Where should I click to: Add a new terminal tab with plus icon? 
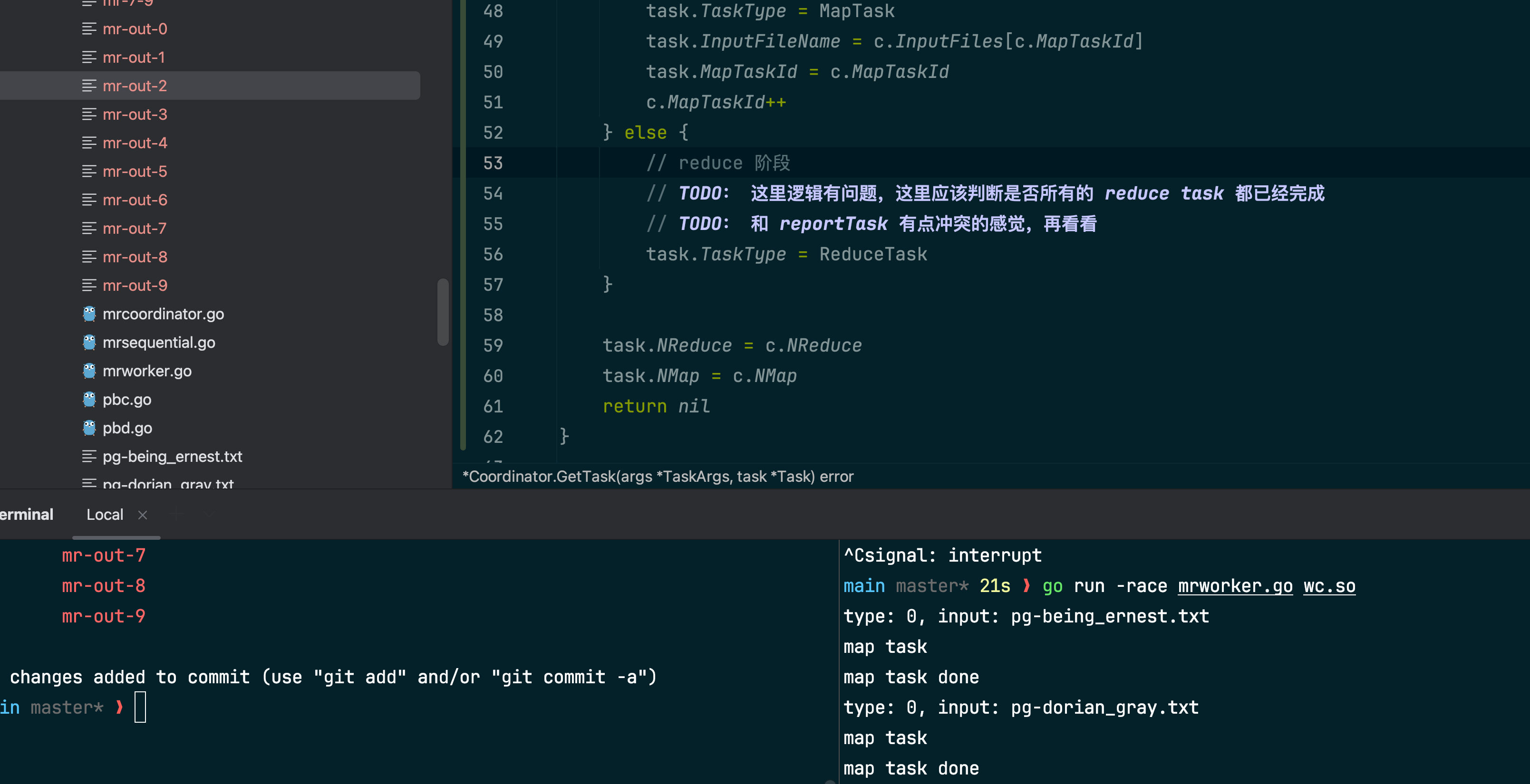pos(176,514)
